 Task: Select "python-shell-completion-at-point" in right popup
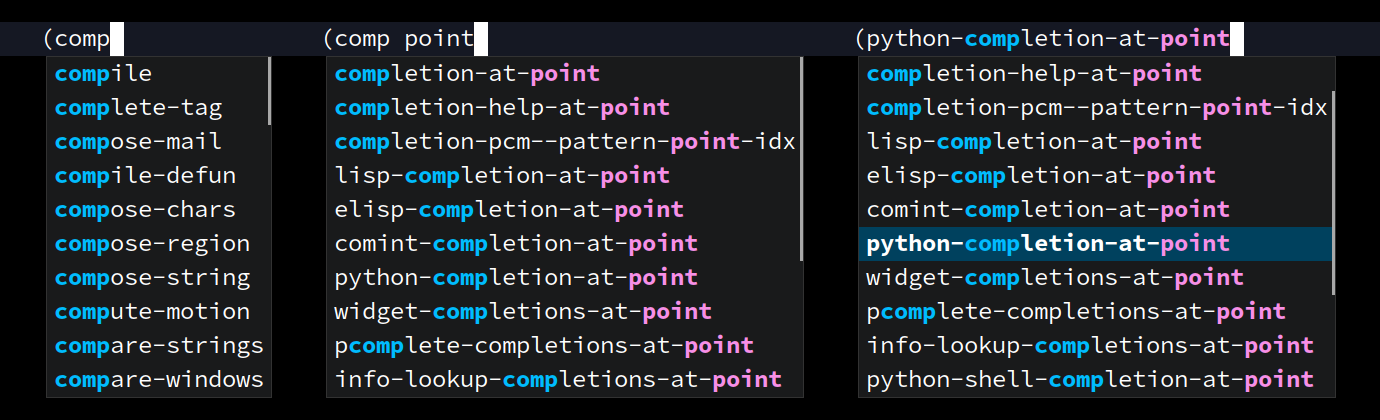1095,380
